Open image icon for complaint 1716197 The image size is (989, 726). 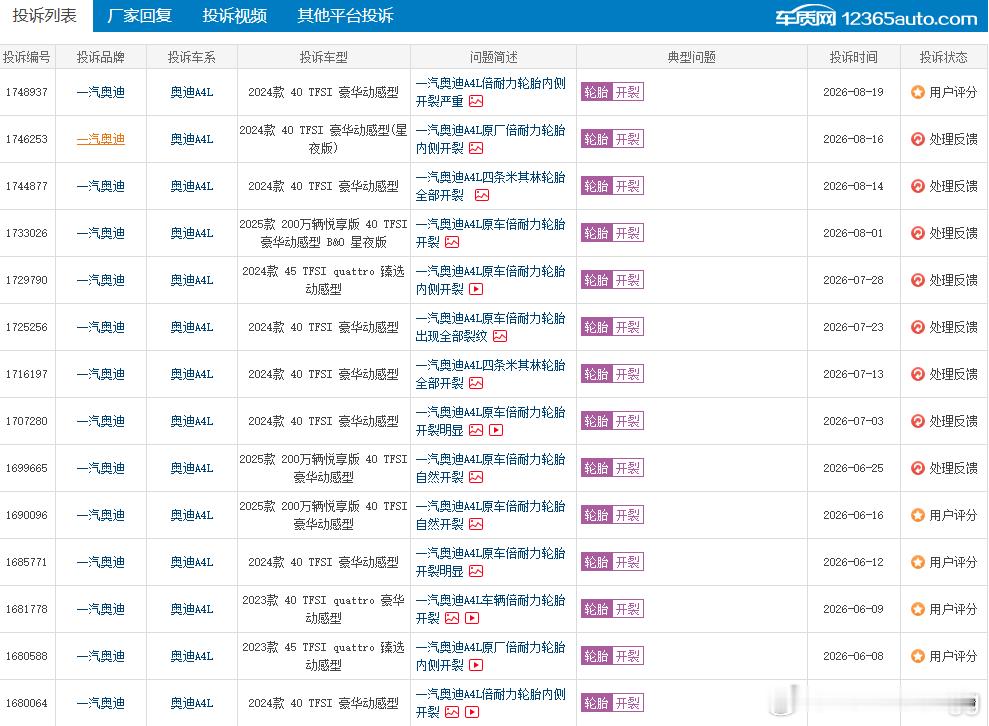coord(476,383)
